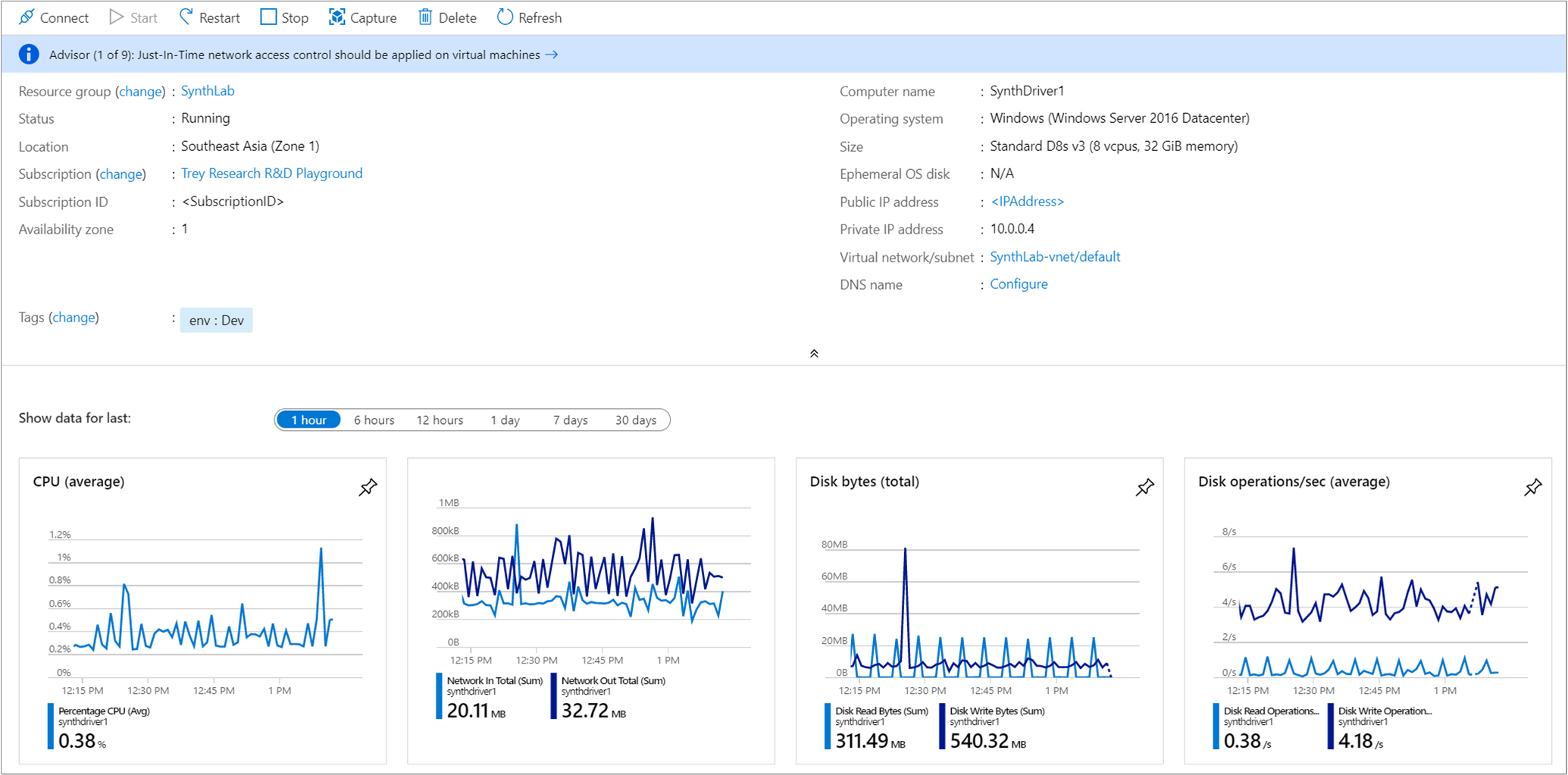
Task: Switch data range to 6 hours
Action: (374, 420)
